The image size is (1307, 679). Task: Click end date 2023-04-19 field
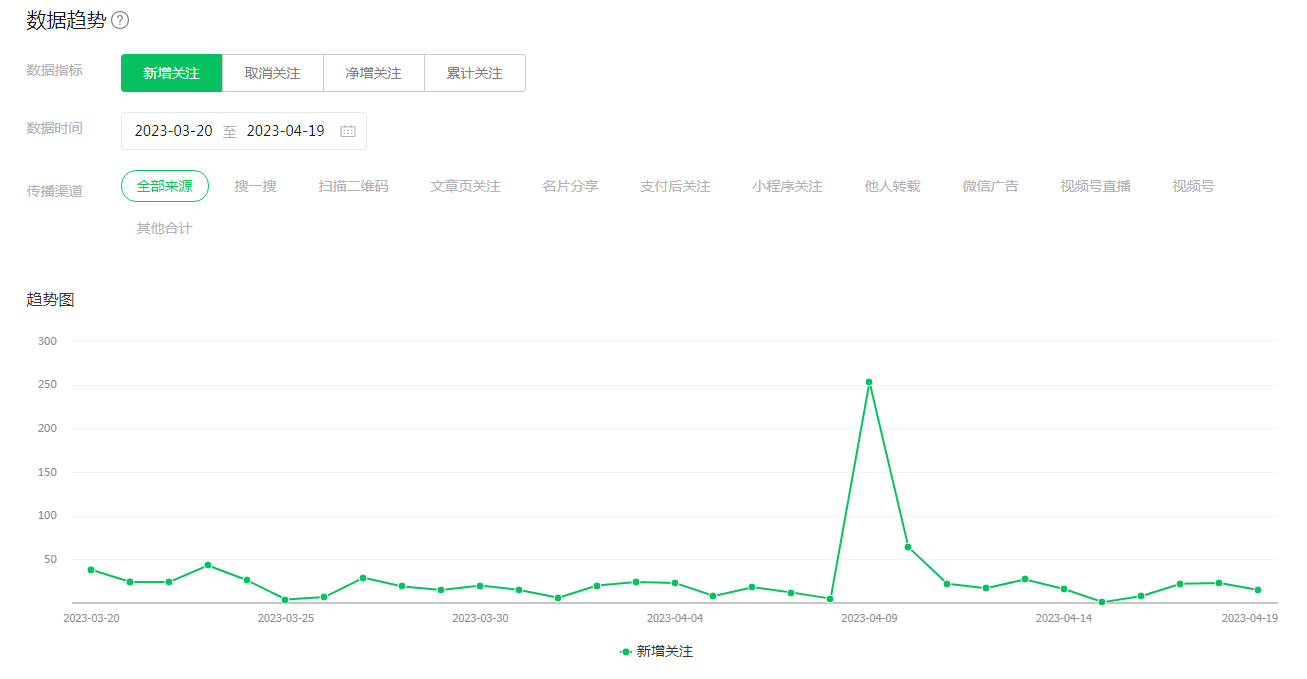pos(286,131)
